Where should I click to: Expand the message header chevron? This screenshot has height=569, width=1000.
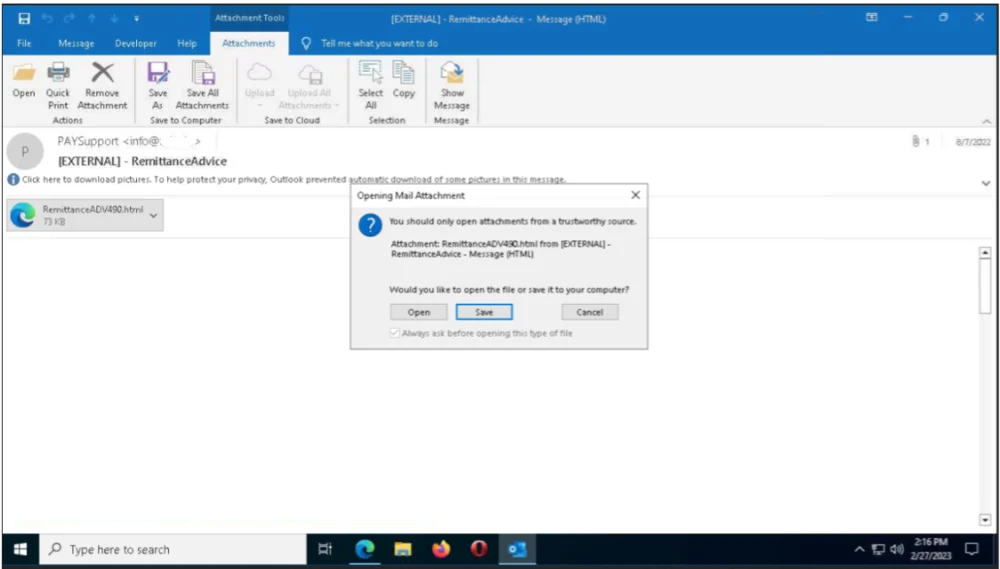point(986,184)
